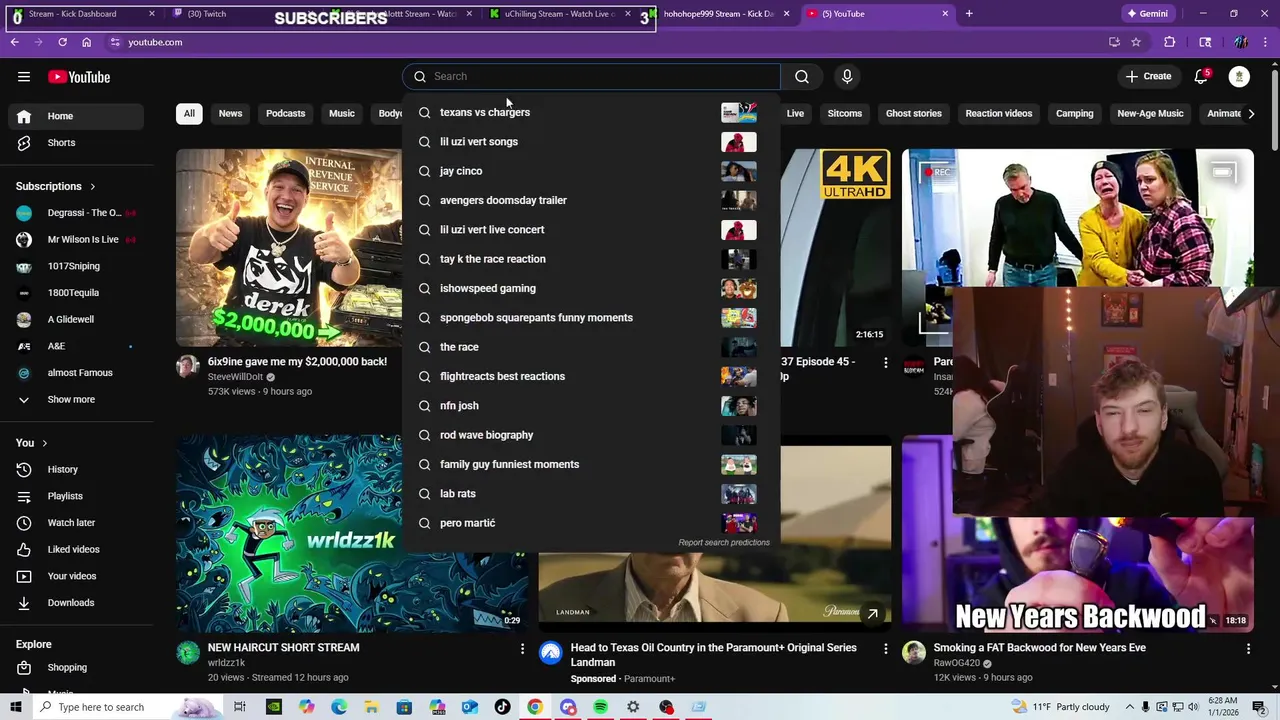Open 1017Sniping subscription
The image size is (1280, 720).
pos(76,266)
